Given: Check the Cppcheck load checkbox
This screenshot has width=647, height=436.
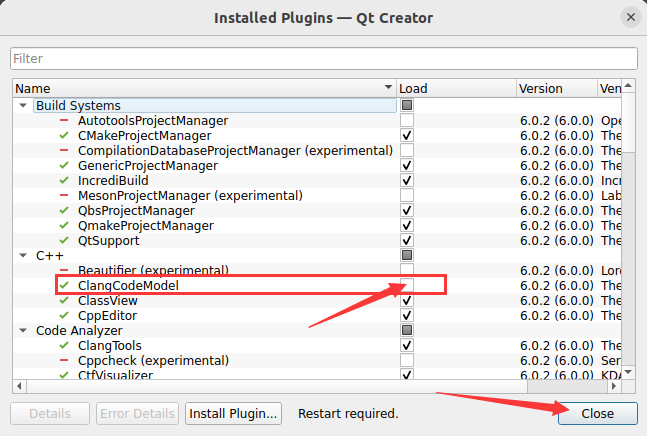Looking at the screenshot, I should 407,361.
